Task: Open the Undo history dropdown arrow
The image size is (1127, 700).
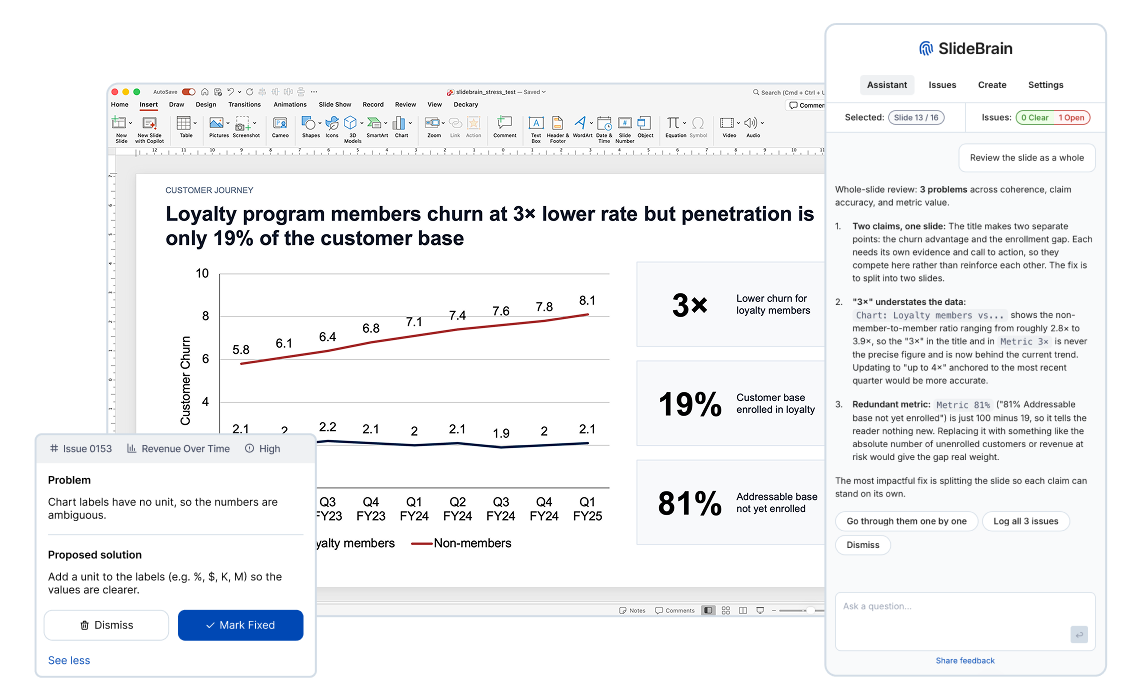Action: 239,92
